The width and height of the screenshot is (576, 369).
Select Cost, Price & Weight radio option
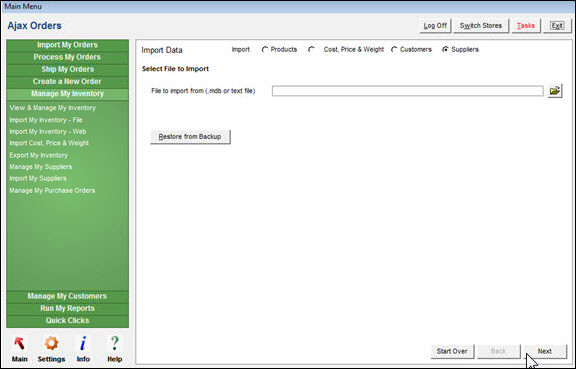click(312, 50)
